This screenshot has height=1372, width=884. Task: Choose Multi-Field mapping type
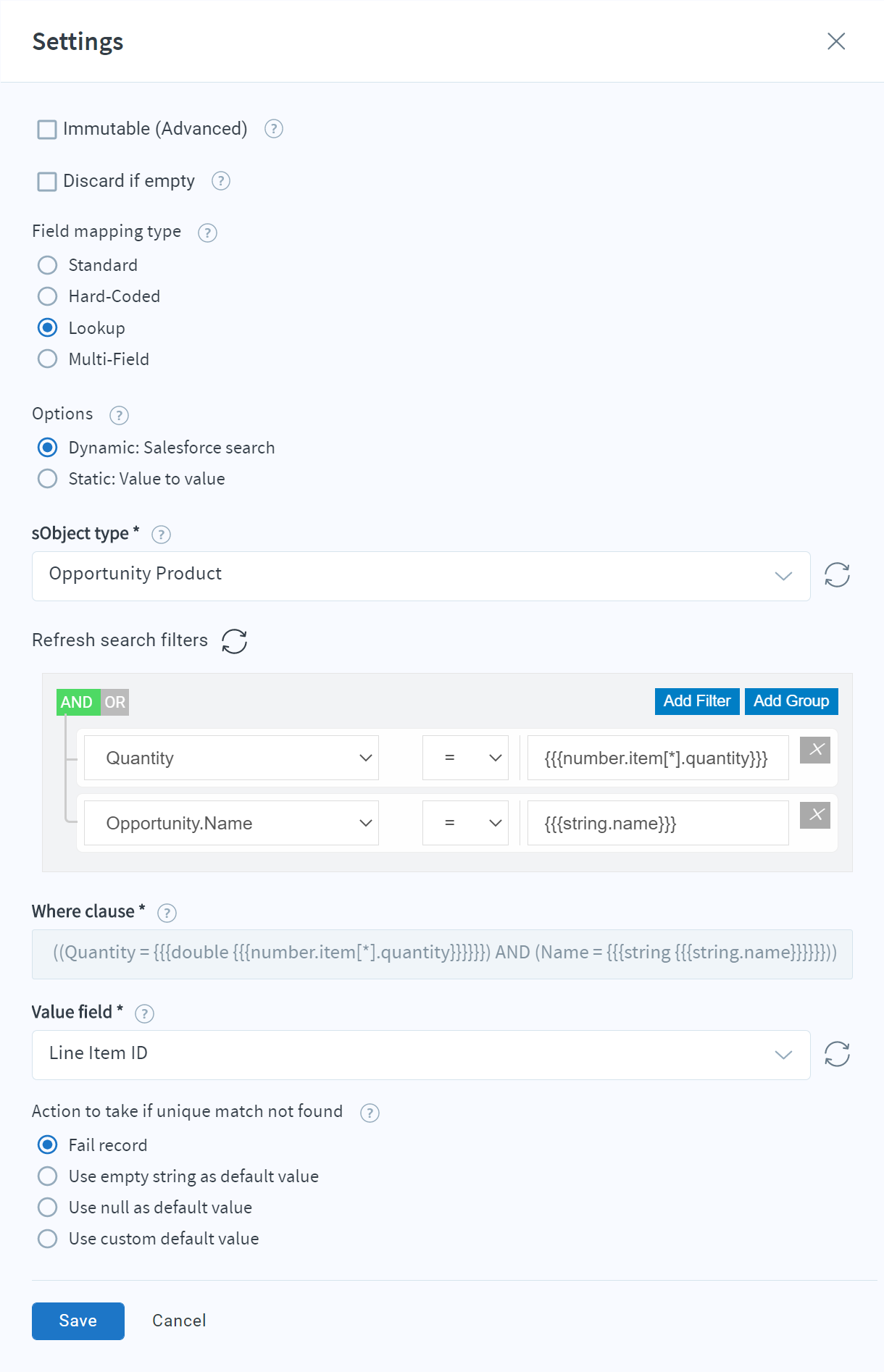(47, 359)
